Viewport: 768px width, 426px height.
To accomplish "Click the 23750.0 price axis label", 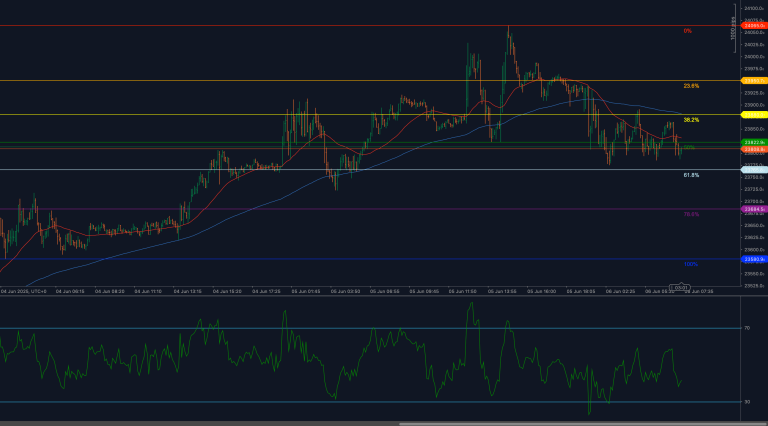I will point(754,177).
